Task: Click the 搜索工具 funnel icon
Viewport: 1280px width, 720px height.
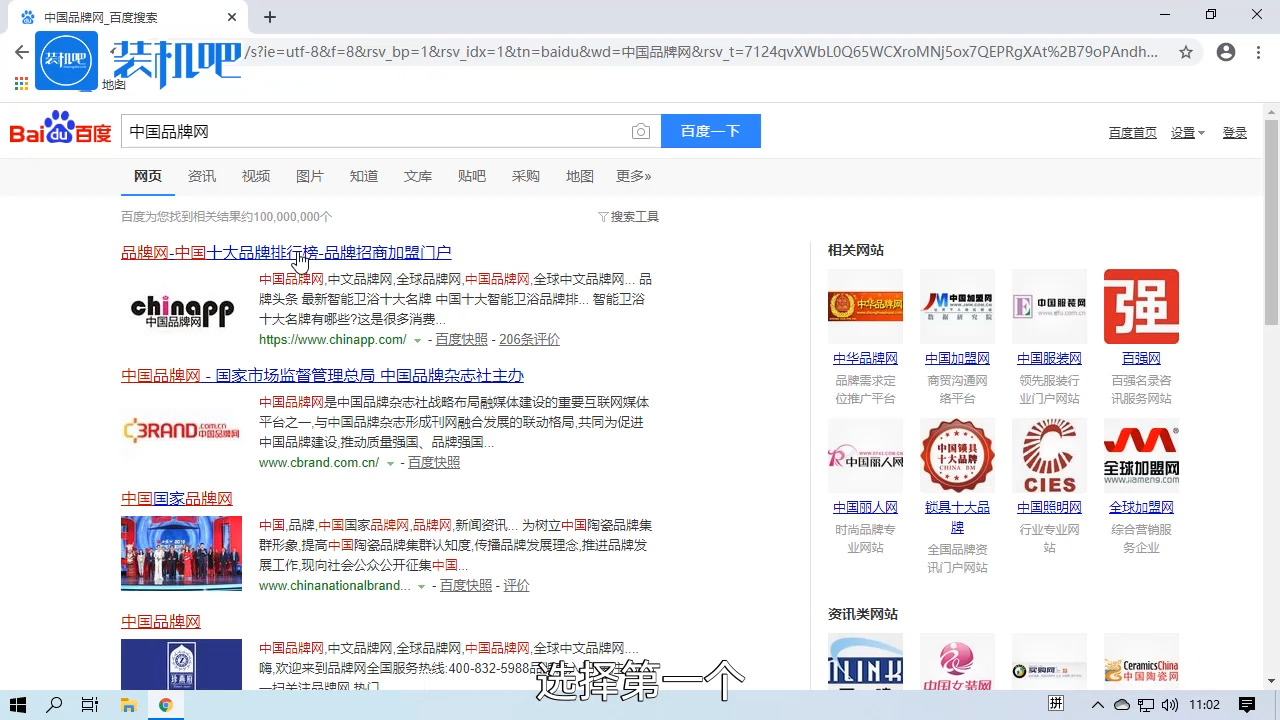Action: pos(628,216)
